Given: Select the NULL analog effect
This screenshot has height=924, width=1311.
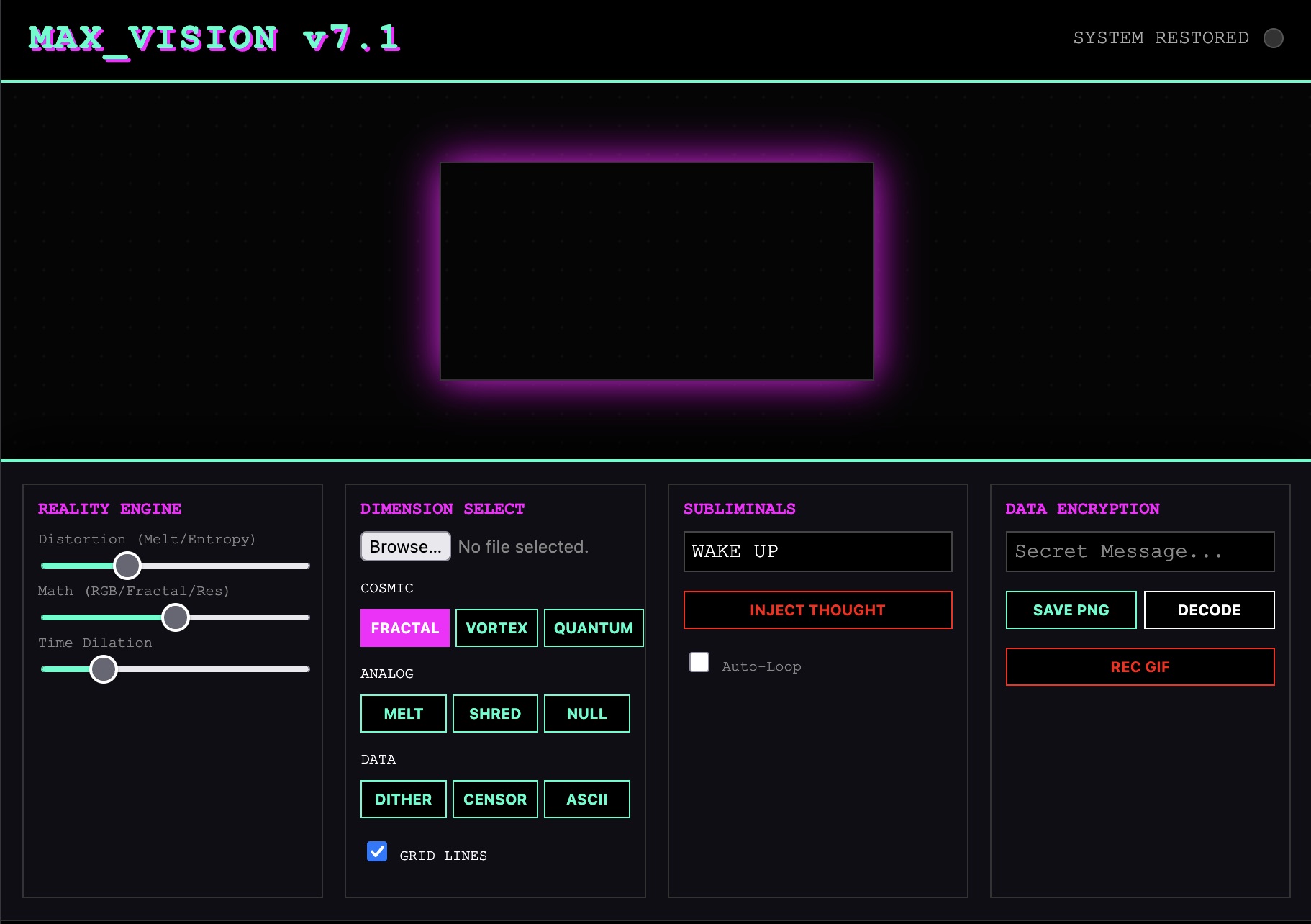Looking at the screenshot, I should pyautogui.click(x=586, y=714).
